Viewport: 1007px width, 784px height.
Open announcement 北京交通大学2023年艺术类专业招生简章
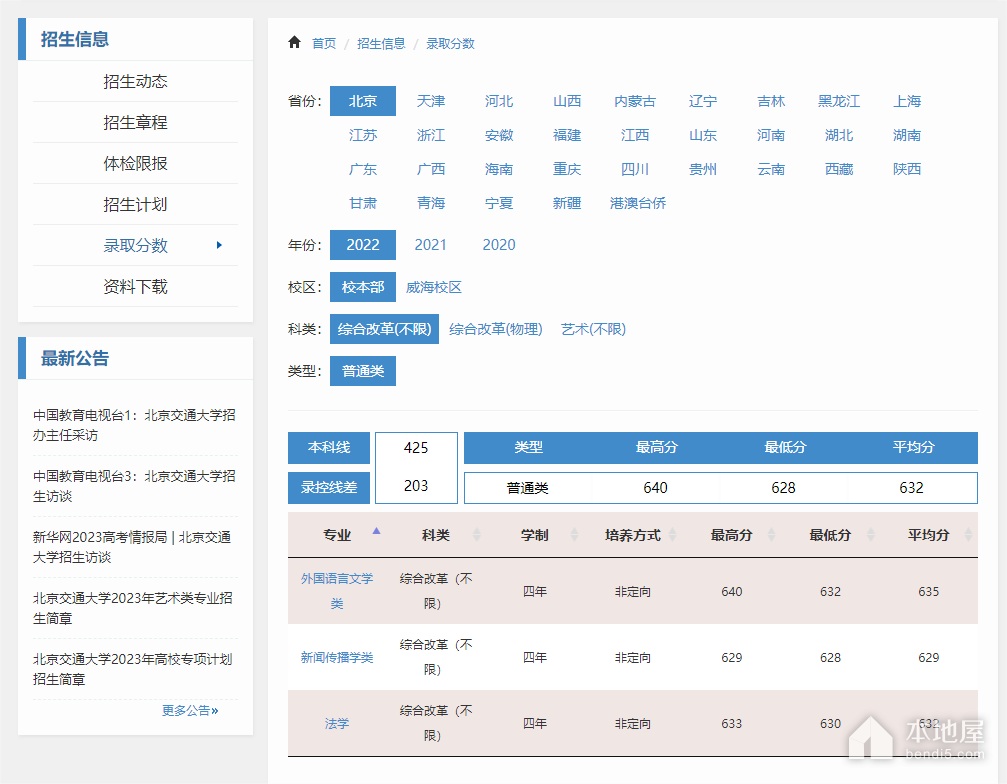point(133,608)
